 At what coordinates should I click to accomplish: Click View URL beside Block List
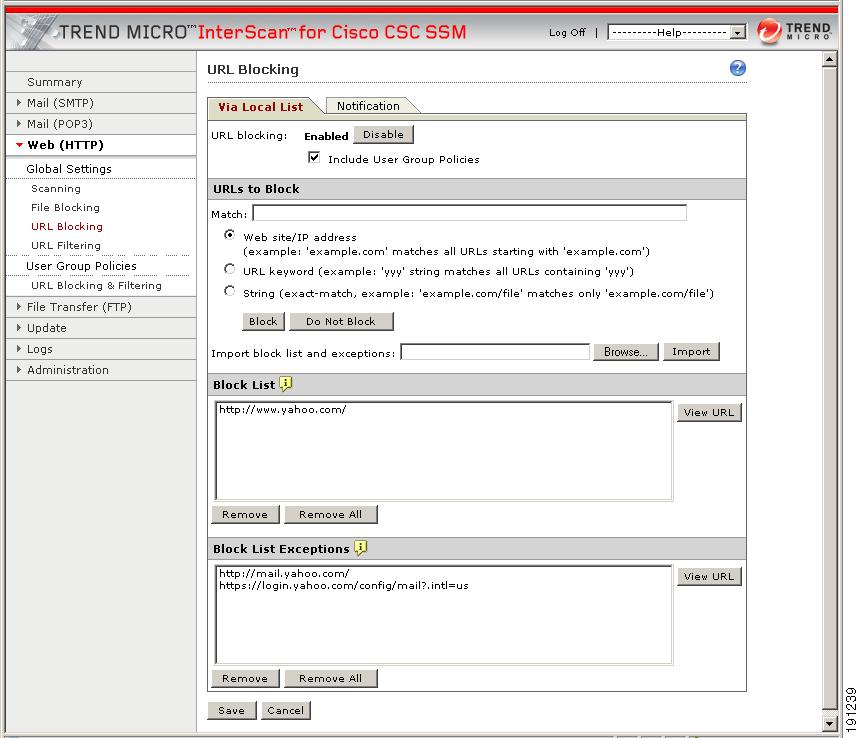coord(709,412)
